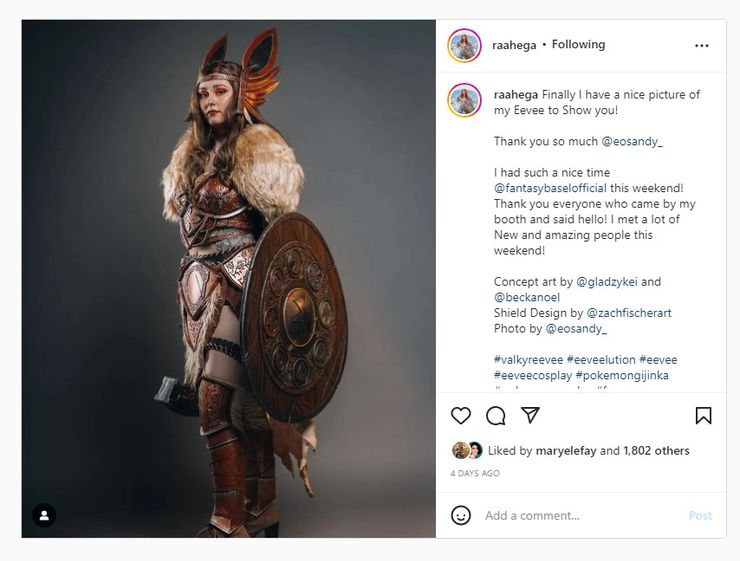Show tagged people icon on photo

44,515
